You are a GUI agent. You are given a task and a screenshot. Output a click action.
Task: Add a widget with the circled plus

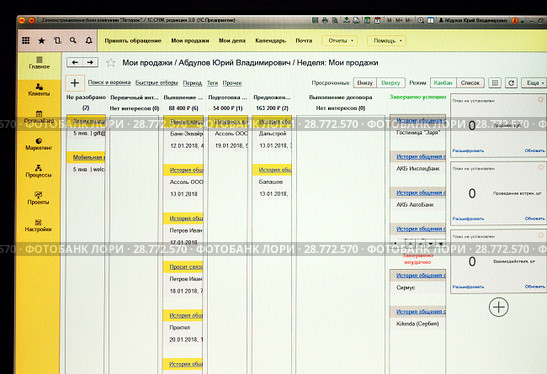(x=499, y=307)
